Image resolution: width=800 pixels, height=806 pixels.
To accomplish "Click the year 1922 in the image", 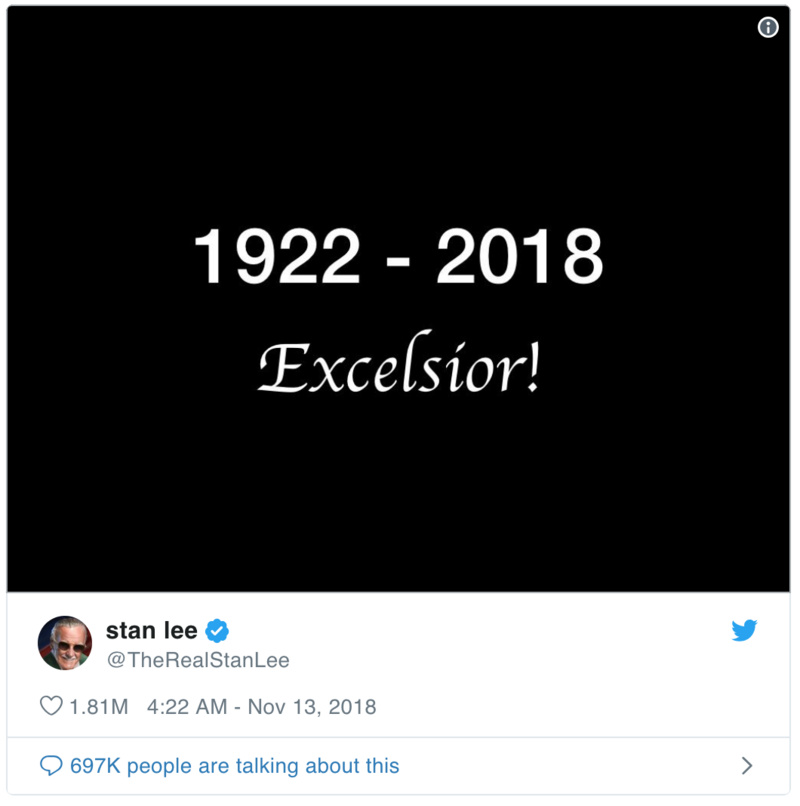I will coord(277,257).
